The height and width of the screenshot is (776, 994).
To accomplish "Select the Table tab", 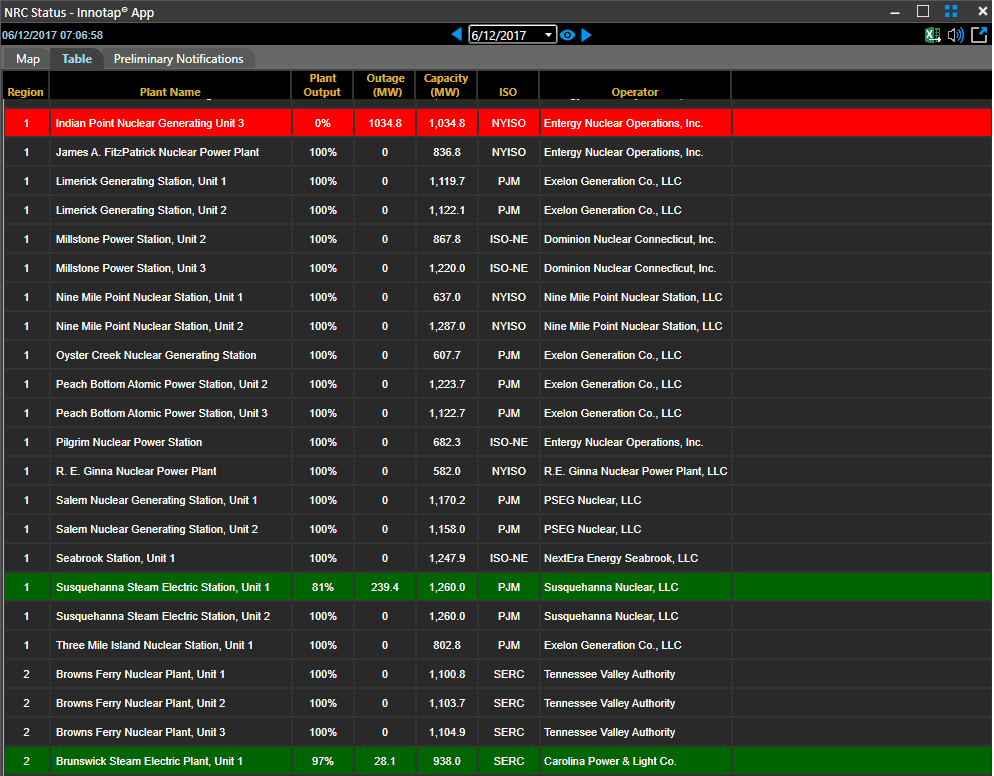I will [x=77, y=59].
